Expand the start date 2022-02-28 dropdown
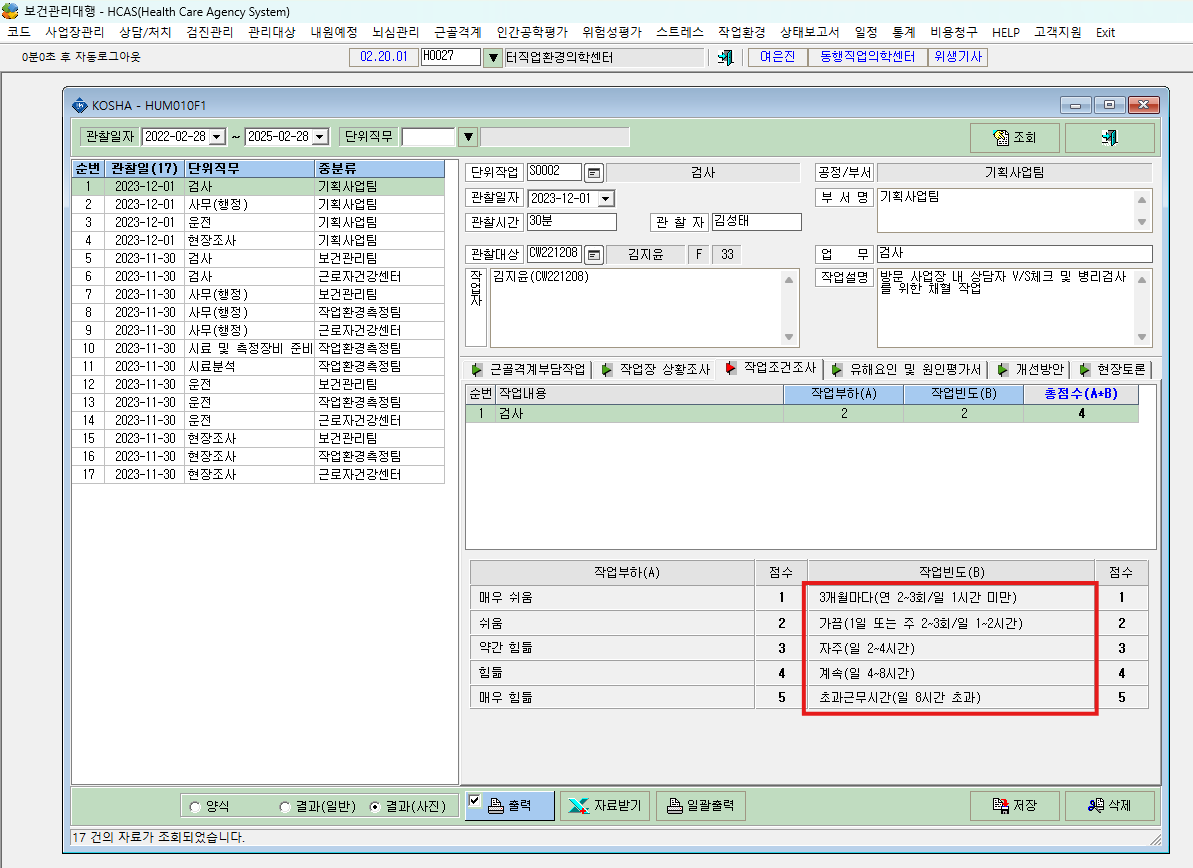This screenshot has height=868, width=1193. (217, 137)
